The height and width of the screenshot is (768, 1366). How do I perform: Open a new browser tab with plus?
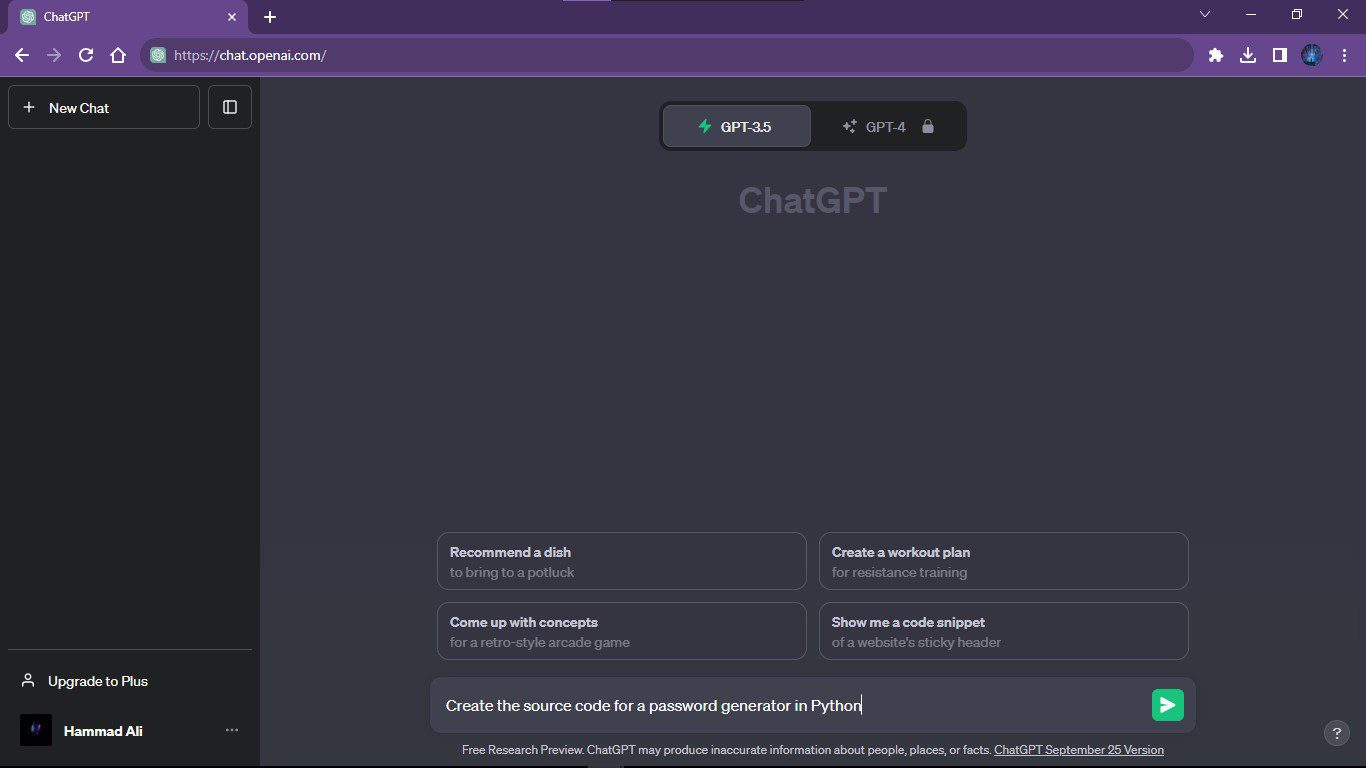point(270,17)
